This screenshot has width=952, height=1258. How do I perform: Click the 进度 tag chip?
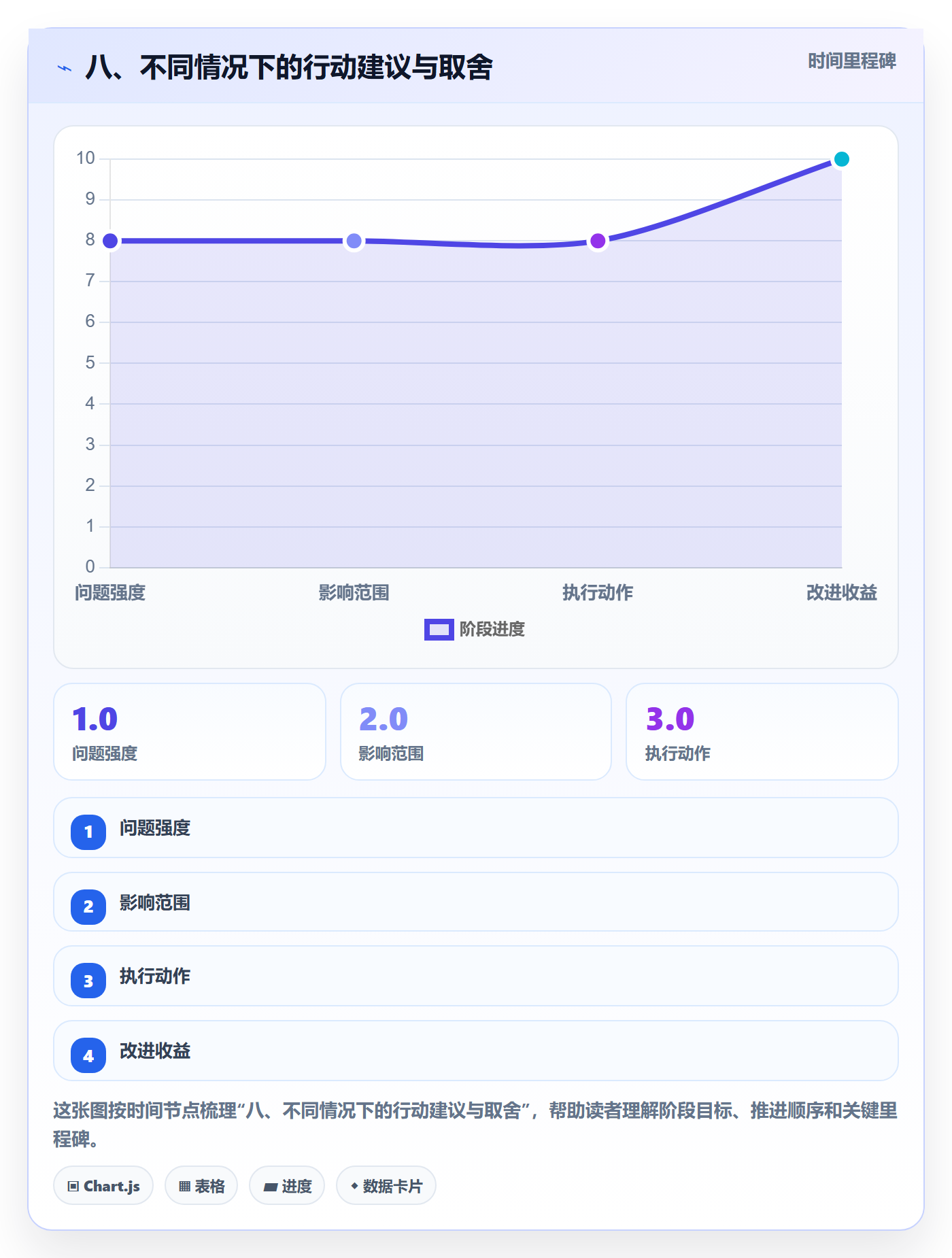(x=287, y=1186)
